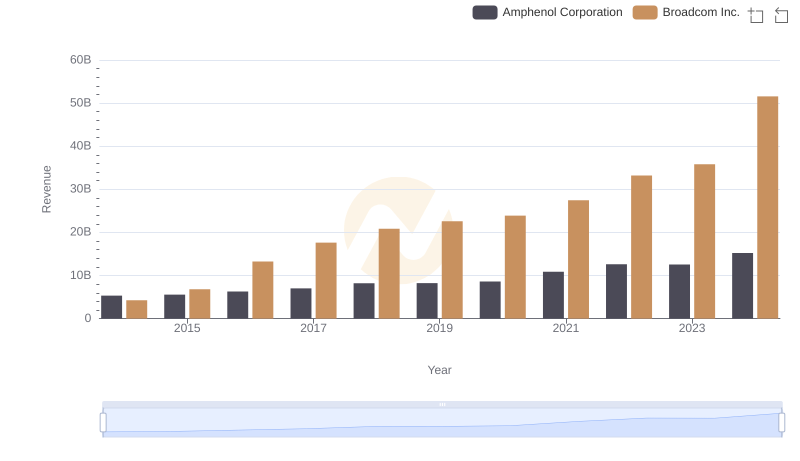Click the Broadcom bar for 2018
Image resolution: width=800 pixels, height=461 pixels.
389,273
